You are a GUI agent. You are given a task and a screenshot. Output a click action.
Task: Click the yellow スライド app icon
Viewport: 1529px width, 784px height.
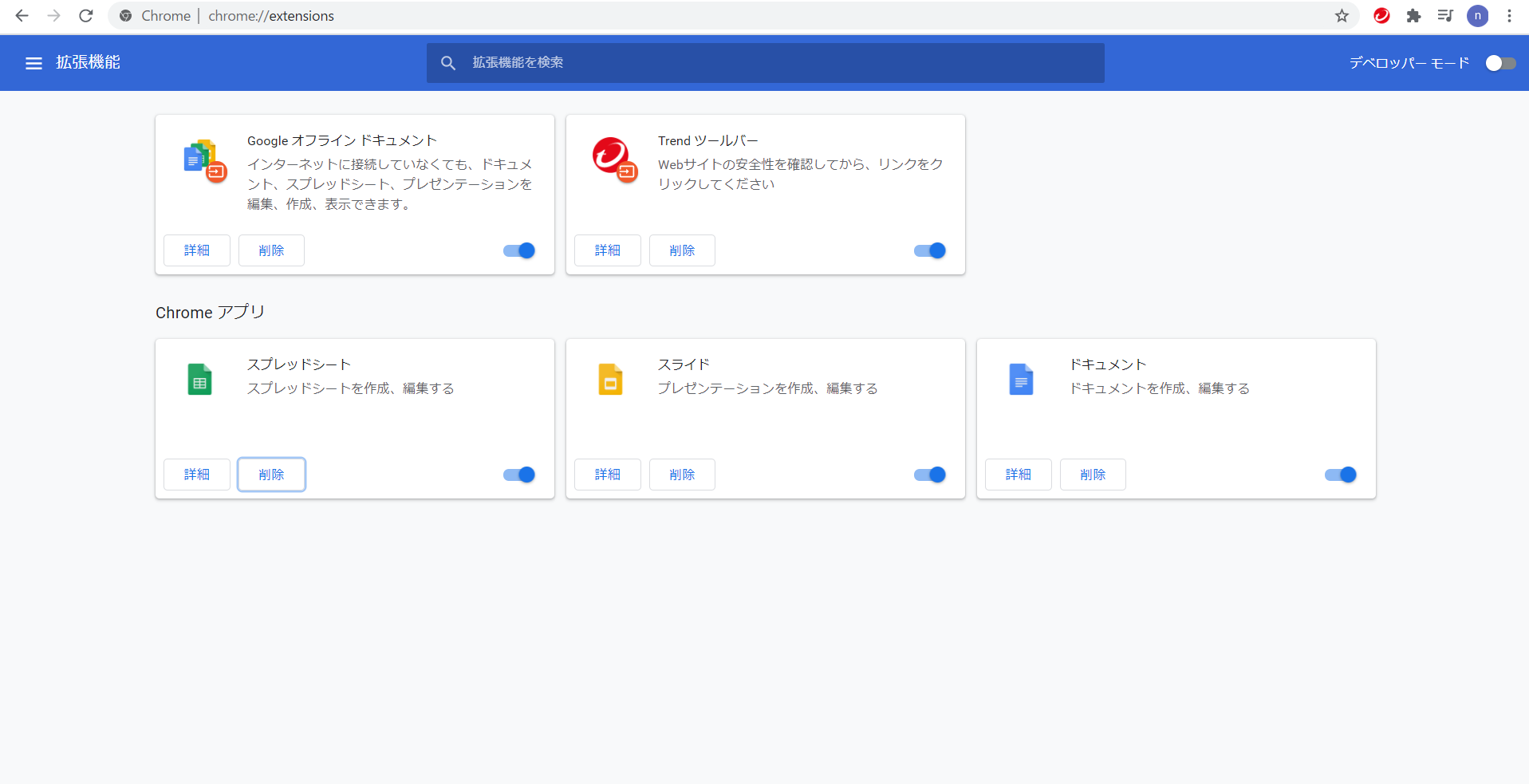(610, 379)
